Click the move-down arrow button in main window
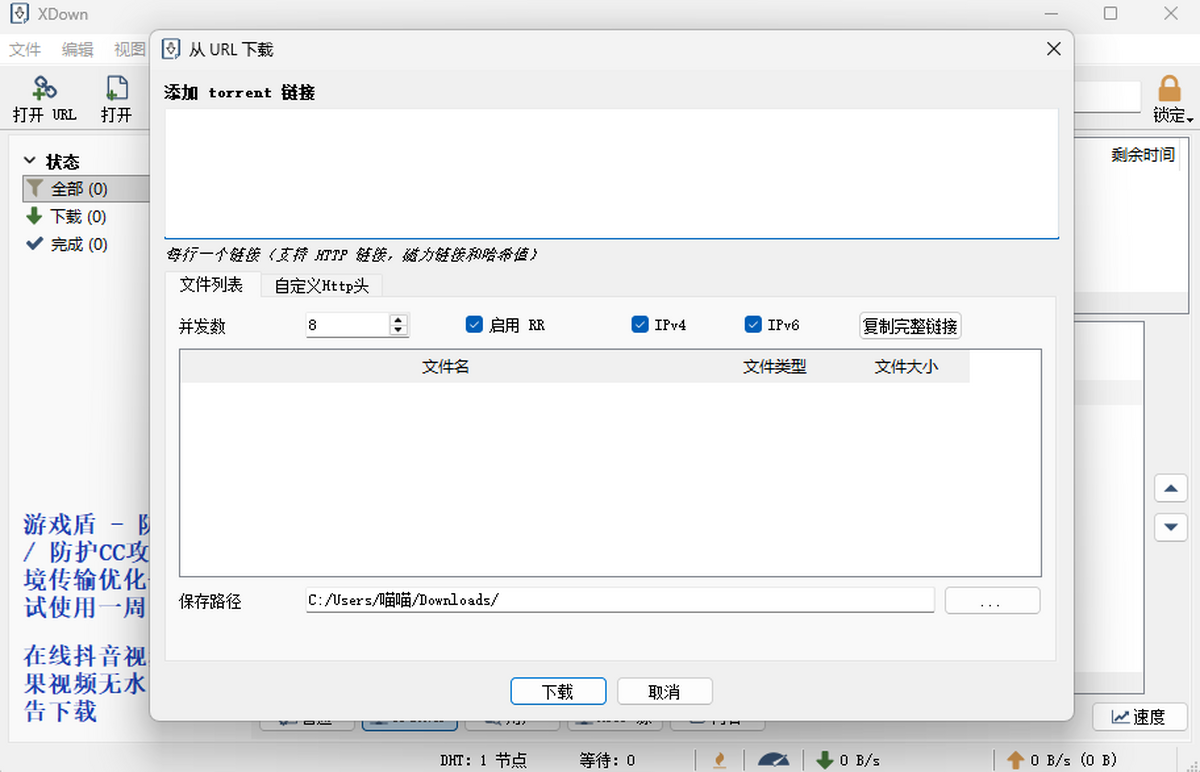The height and width of the screenshot is (772, 1200). [x=1170, y=526]
